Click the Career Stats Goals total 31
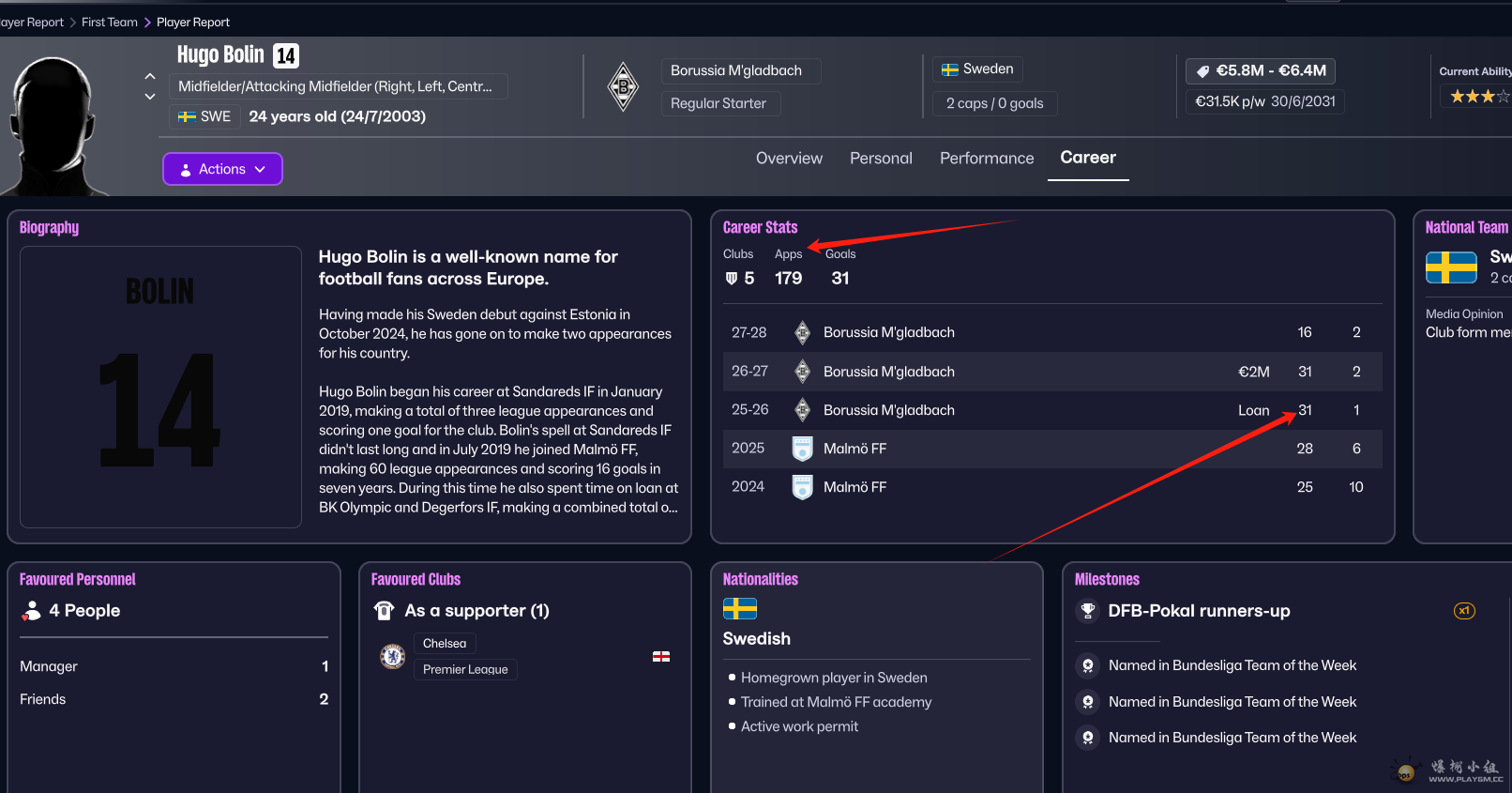The height and width of the screenshot is (793, 1512). click(x=840, y=279)
